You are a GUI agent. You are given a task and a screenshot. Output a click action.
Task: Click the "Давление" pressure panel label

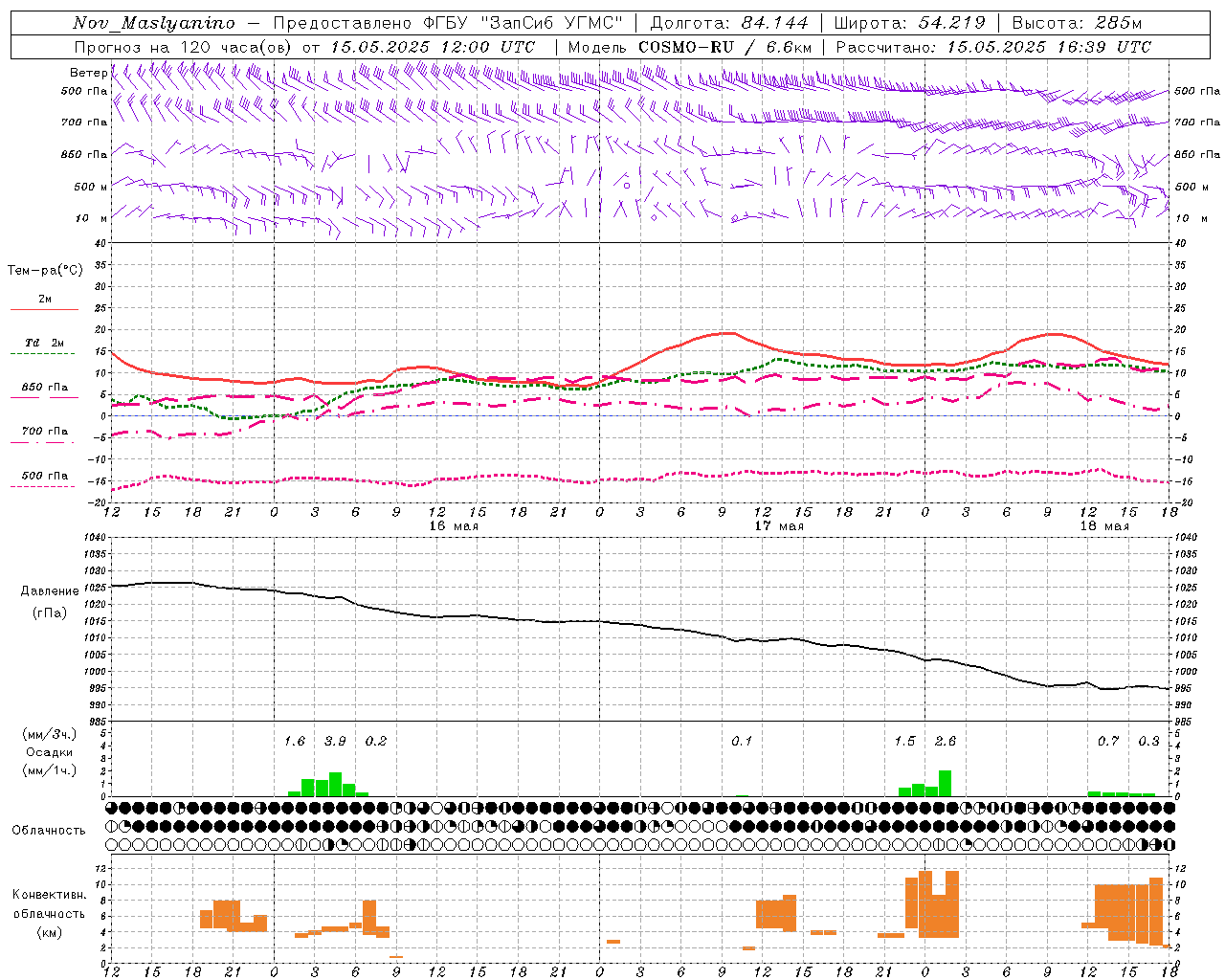tap(50, 590)
